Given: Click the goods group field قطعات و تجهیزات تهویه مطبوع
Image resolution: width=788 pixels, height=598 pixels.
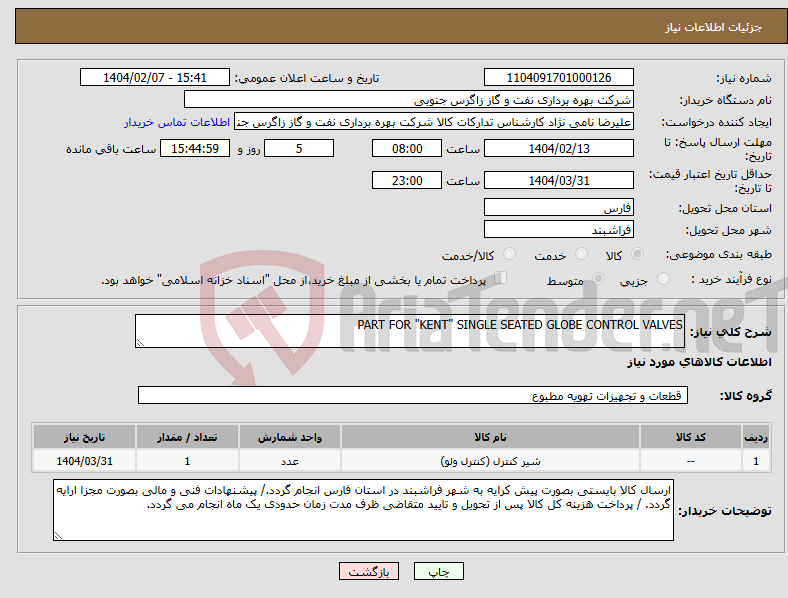Looking at the screenshot, I should point(413,395).
